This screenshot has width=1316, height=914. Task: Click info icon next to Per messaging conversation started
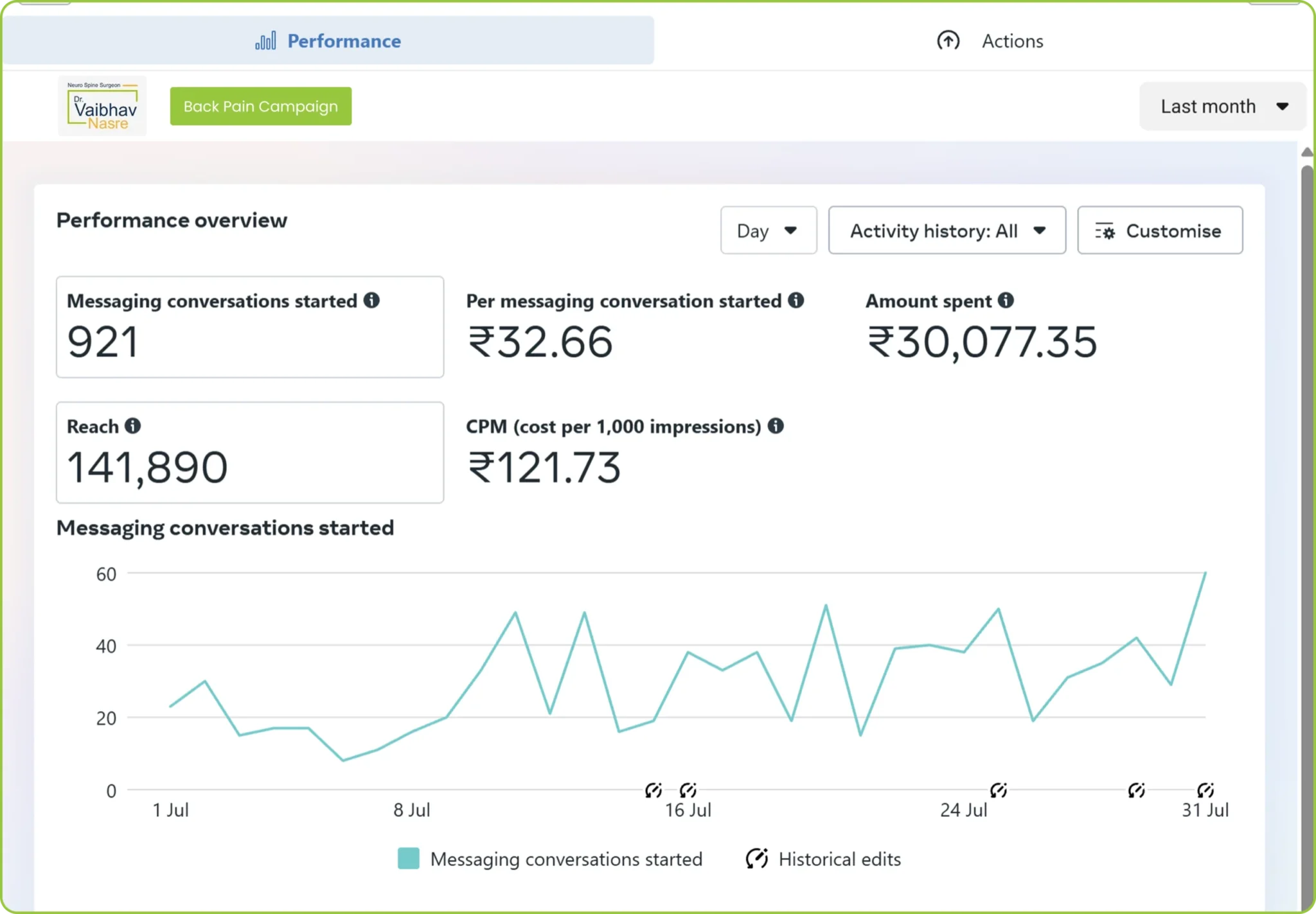[796, 300]
